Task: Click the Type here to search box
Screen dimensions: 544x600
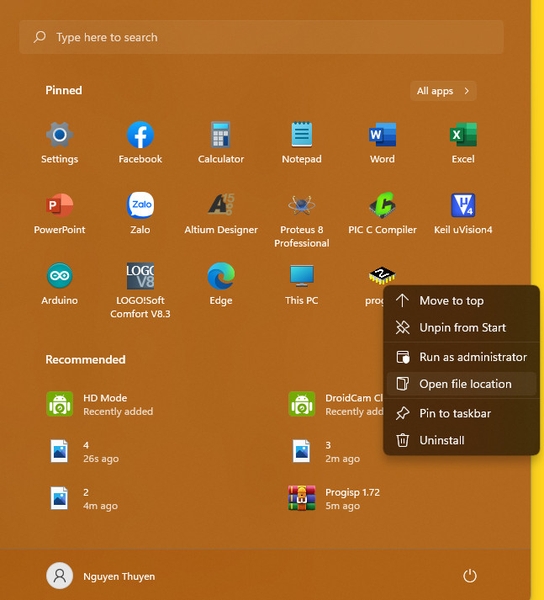Action: tap(261, 37)
